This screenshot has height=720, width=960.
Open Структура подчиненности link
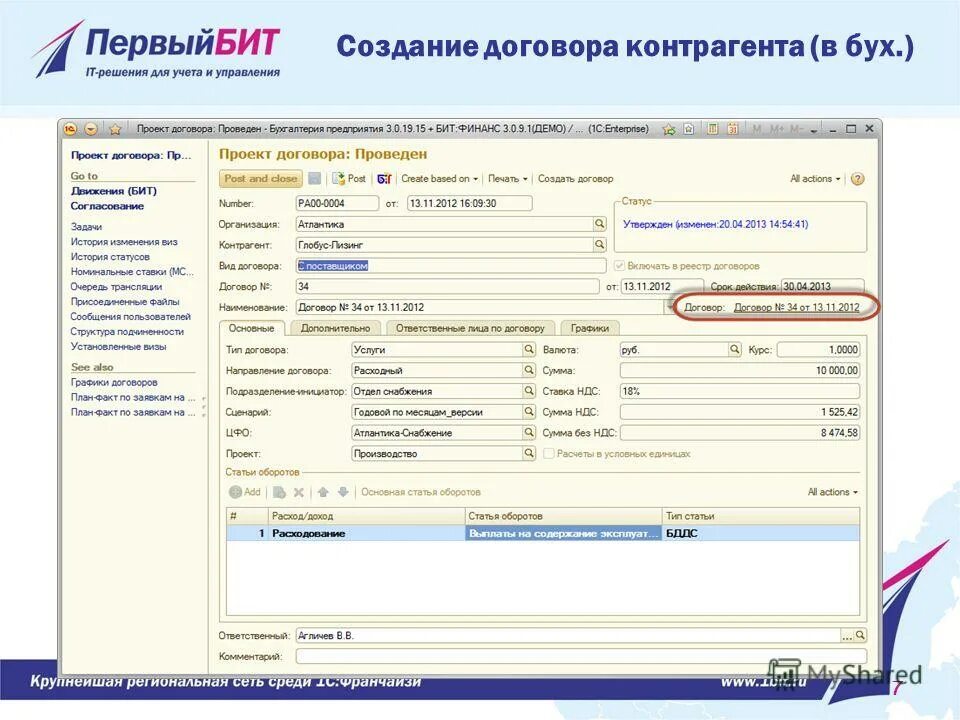(127, 331)
